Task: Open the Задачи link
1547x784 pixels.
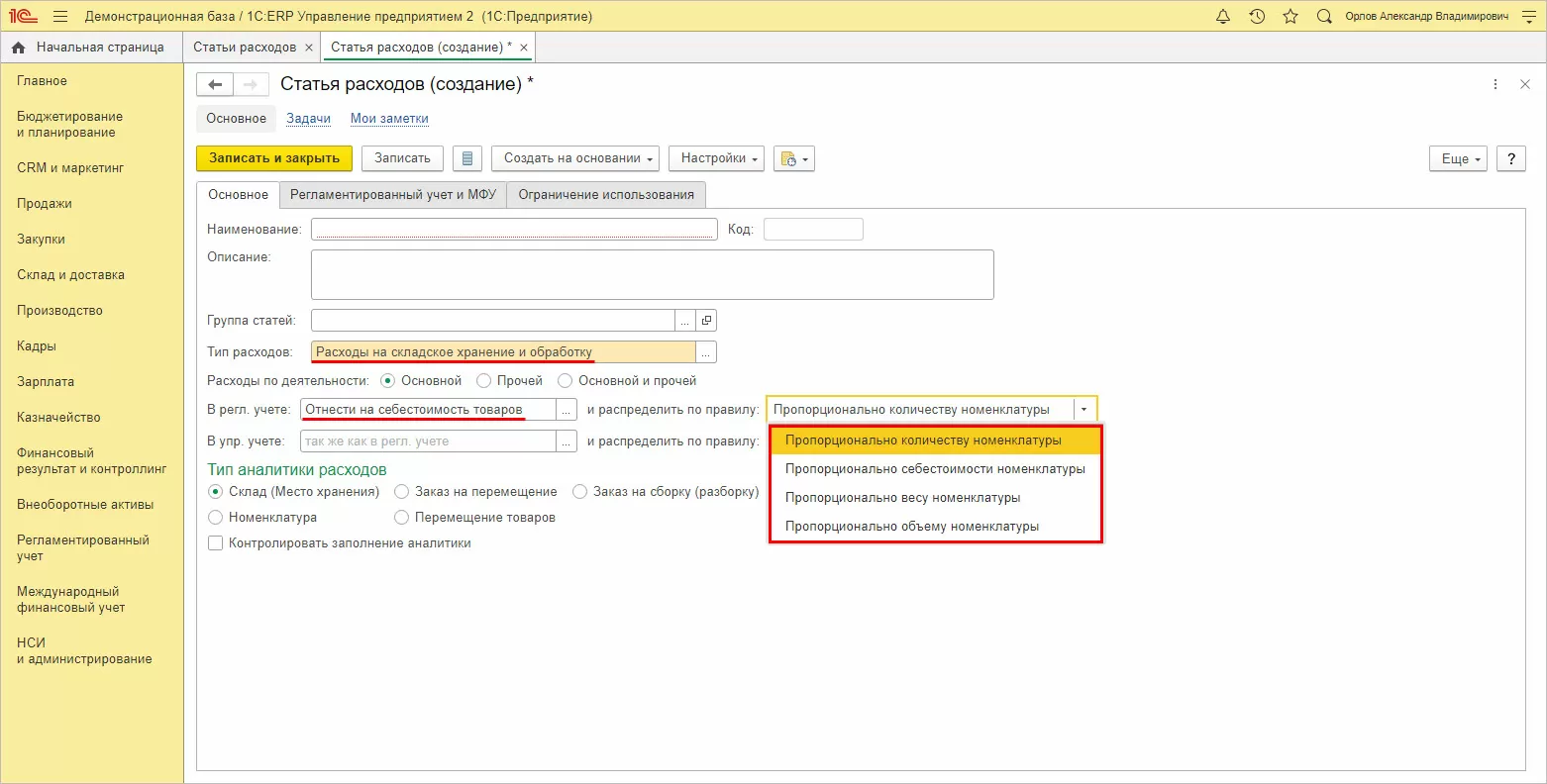Action: 308,119
